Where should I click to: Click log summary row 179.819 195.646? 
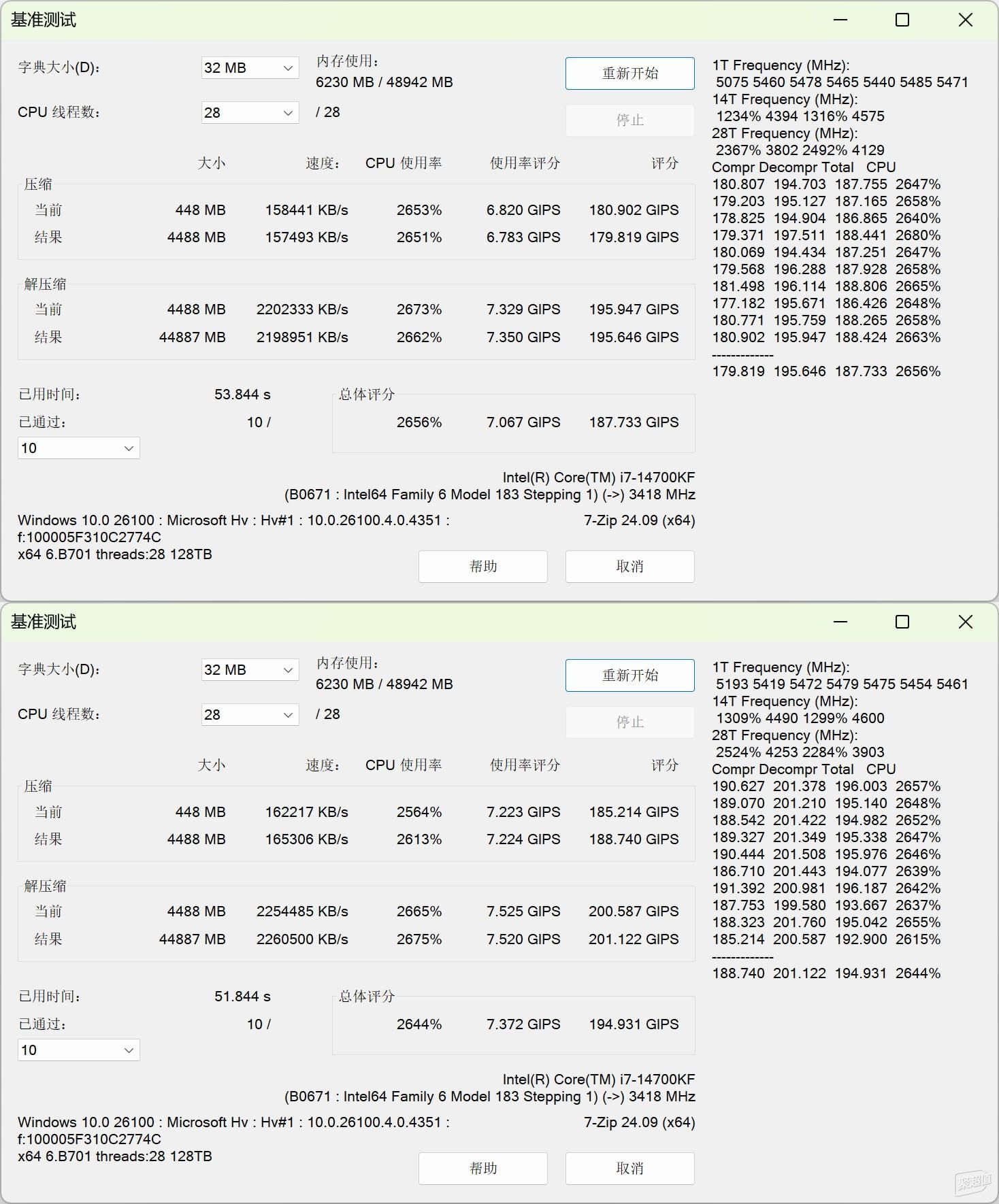[x=826, y=371]
